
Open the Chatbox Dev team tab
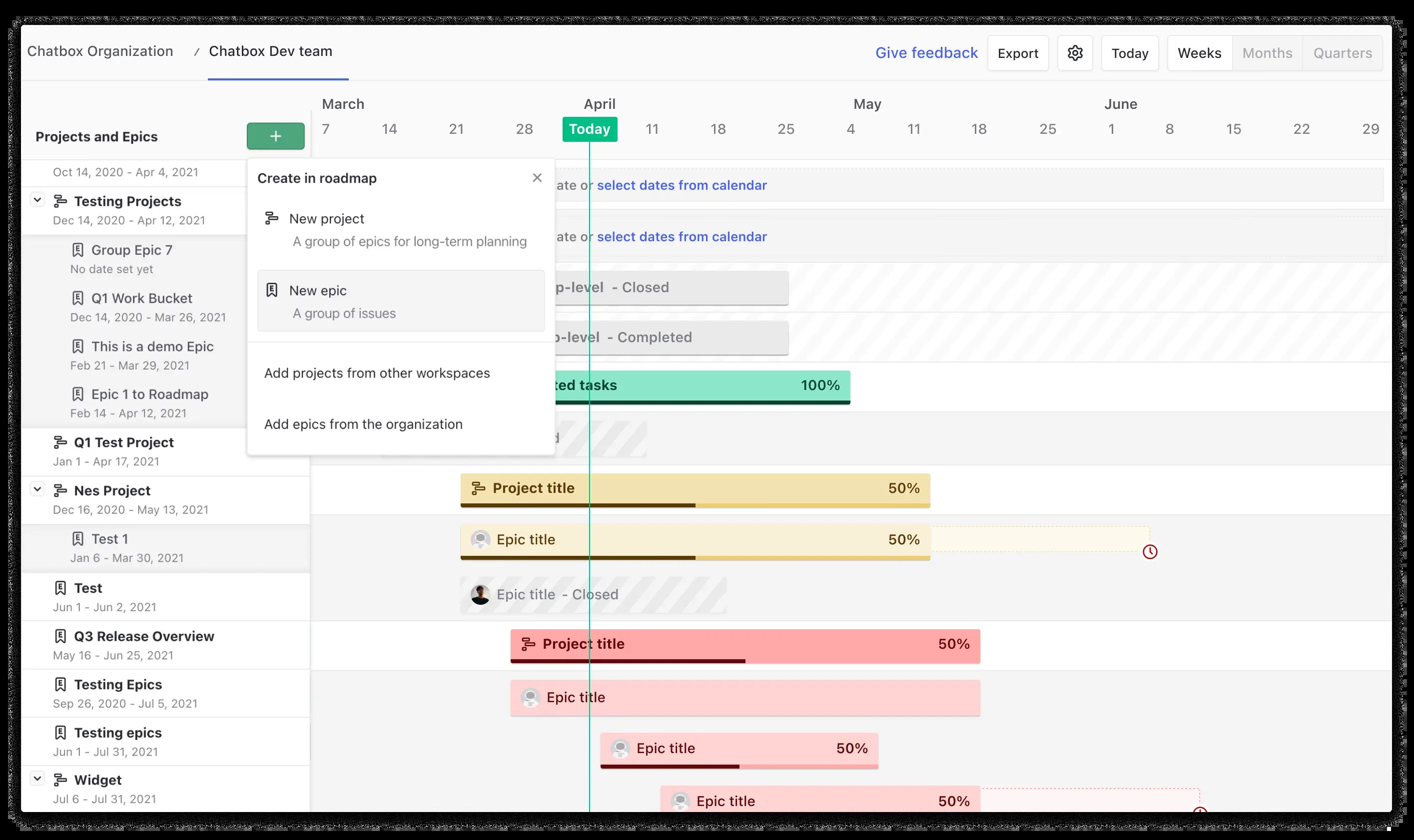coord(271,51)
